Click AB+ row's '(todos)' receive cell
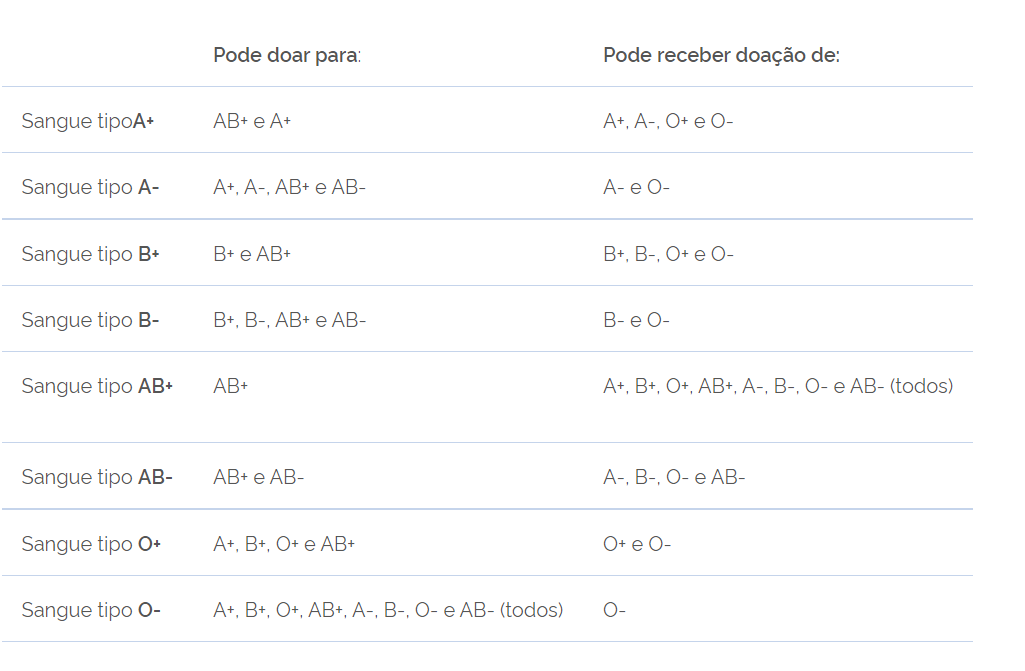Image resolution: width=1025 pixels, height=671 pixels. (778, 386)
